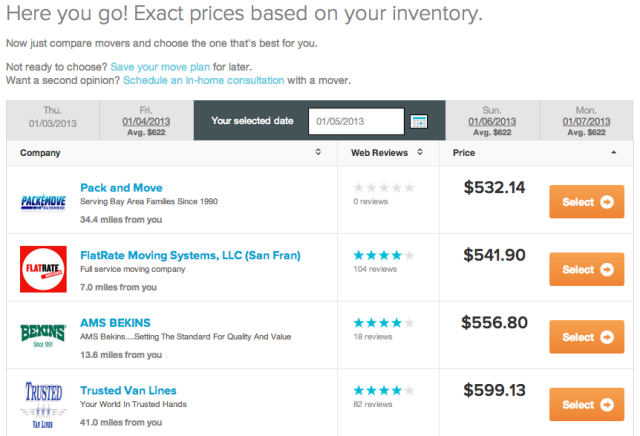The image size is (640, 436).
Task: Click the Pack and Move company logo
Action: 43,202
